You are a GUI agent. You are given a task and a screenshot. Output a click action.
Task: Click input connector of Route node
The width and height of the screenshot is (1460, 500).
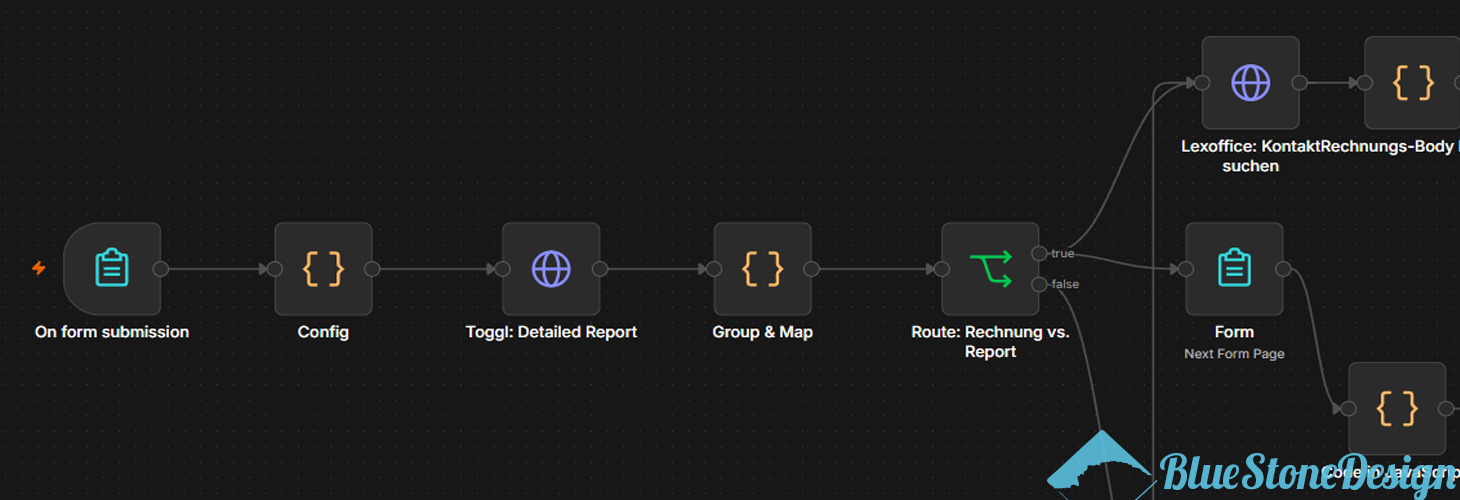941,269
